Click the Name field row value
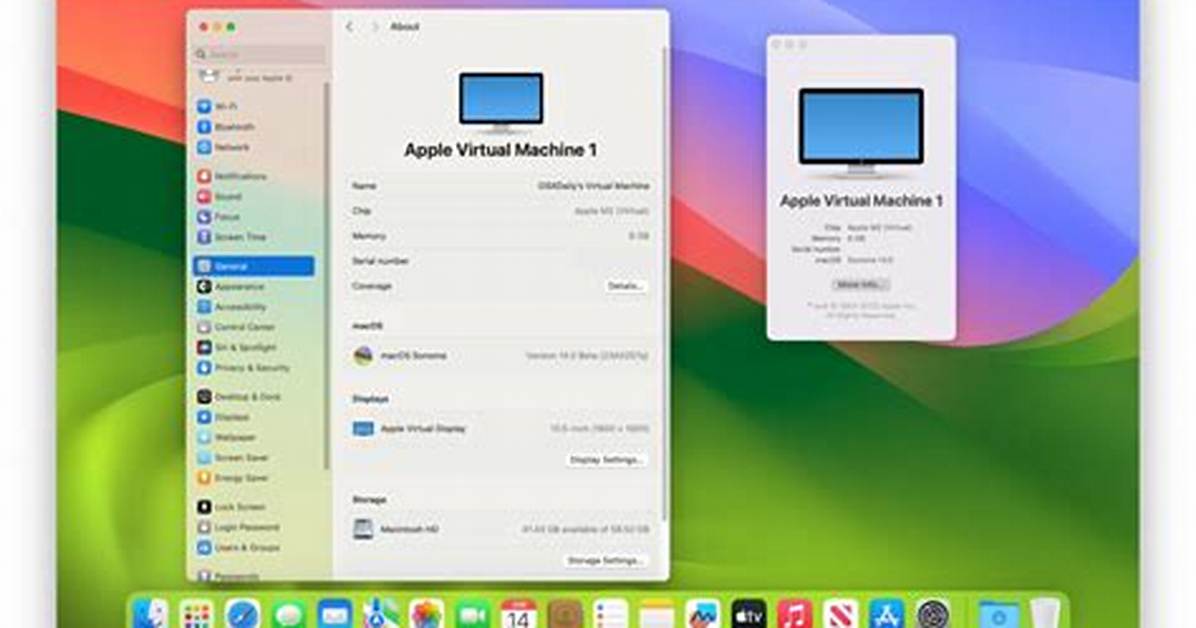This screenshot has width=1196, height=628. (x=593, y=185)
